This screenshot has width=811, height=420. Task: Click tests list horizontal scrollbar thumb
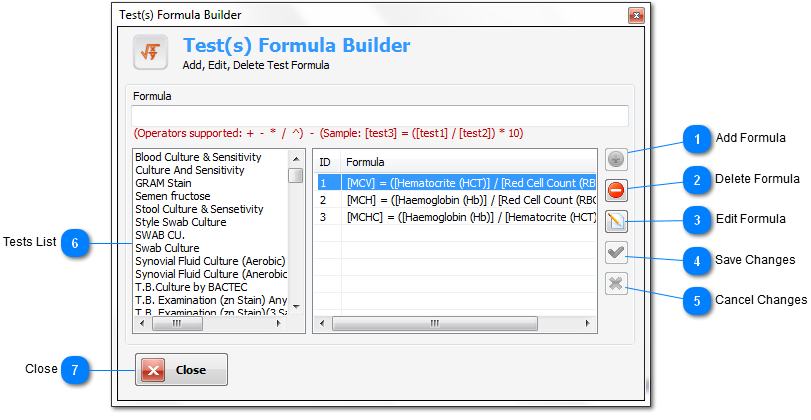tap(177, 323)
